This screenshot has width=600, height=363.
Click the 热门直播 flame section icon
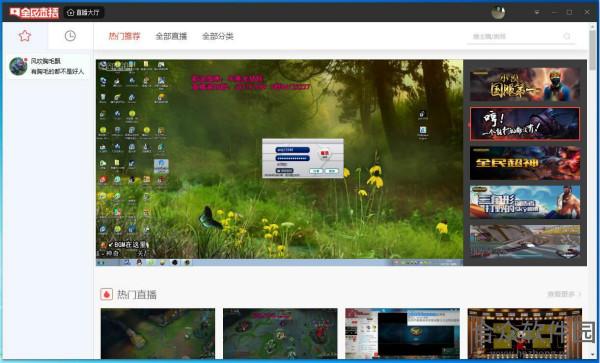coord(106,294)
